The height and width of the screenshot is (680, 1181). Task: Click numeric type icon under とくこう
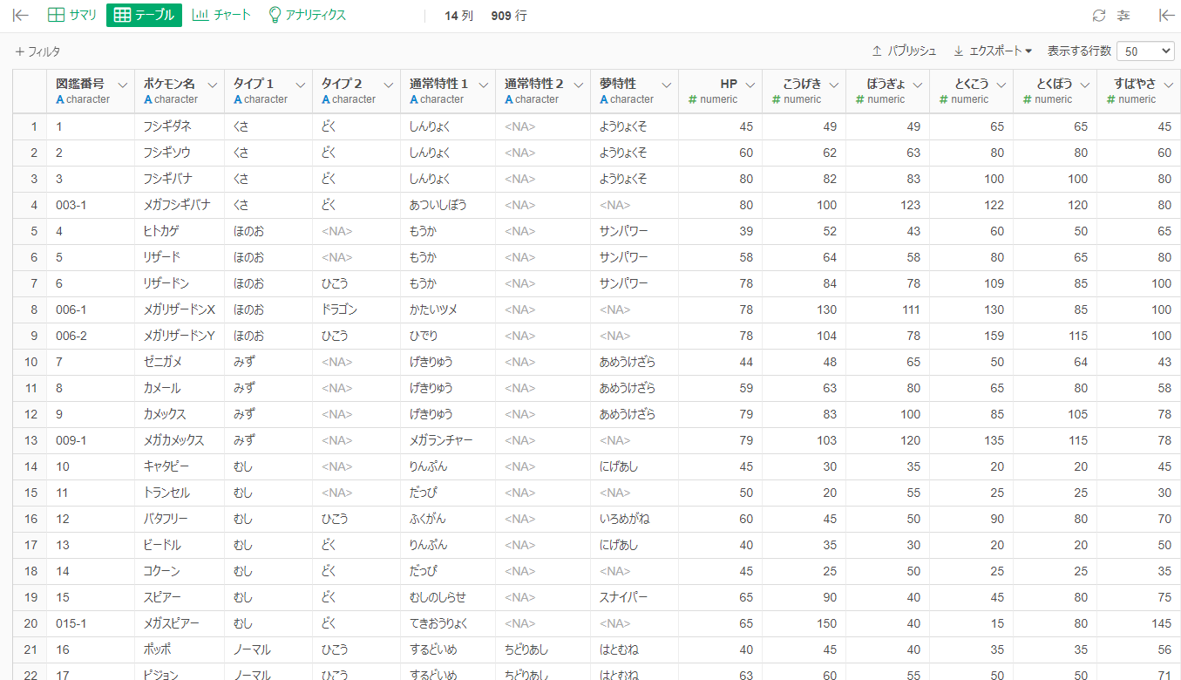point(943,99)
